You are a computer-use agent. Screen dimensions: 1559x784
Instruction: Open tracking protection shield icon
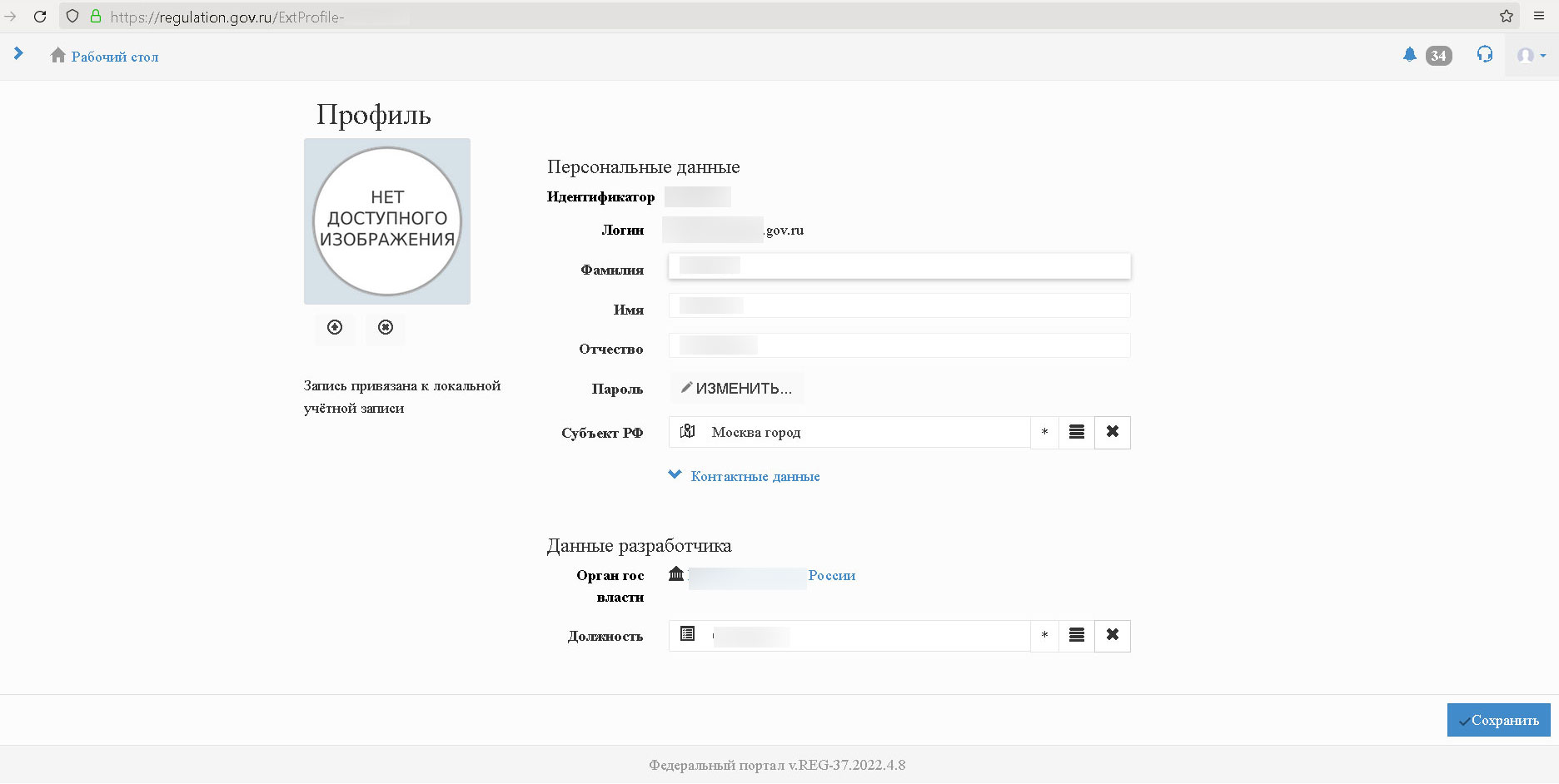tap(72, 16)
